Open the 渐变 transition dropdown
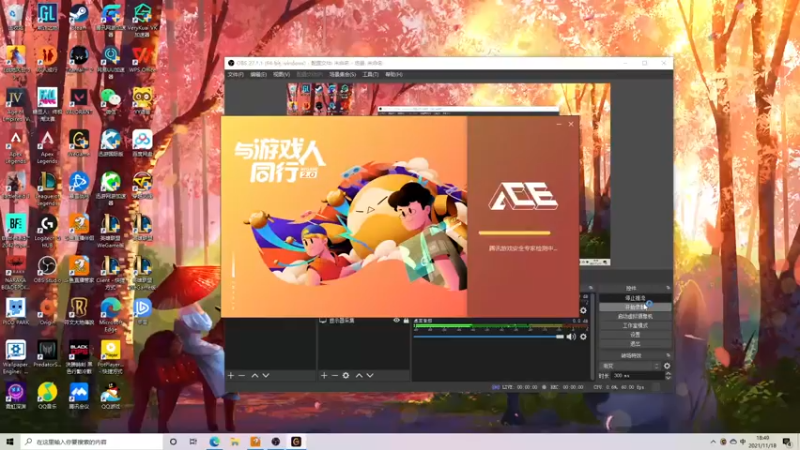800x450 pixels. click(631, 366)
